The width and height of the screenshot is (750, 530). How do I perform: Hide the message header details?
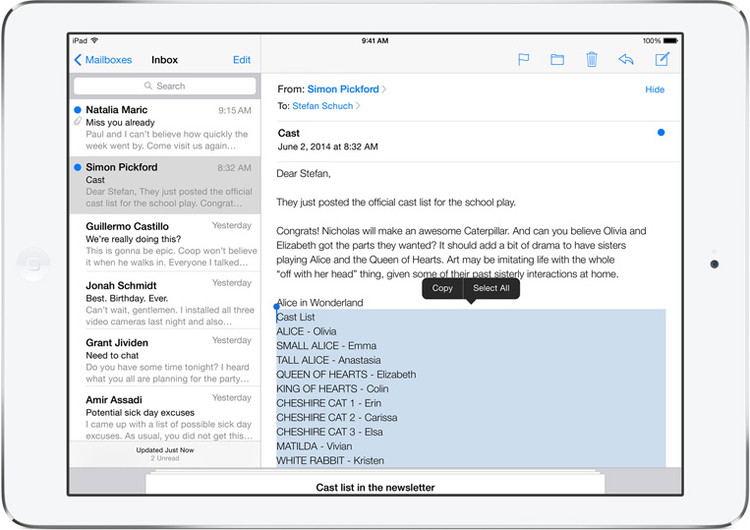click(654, 90)
